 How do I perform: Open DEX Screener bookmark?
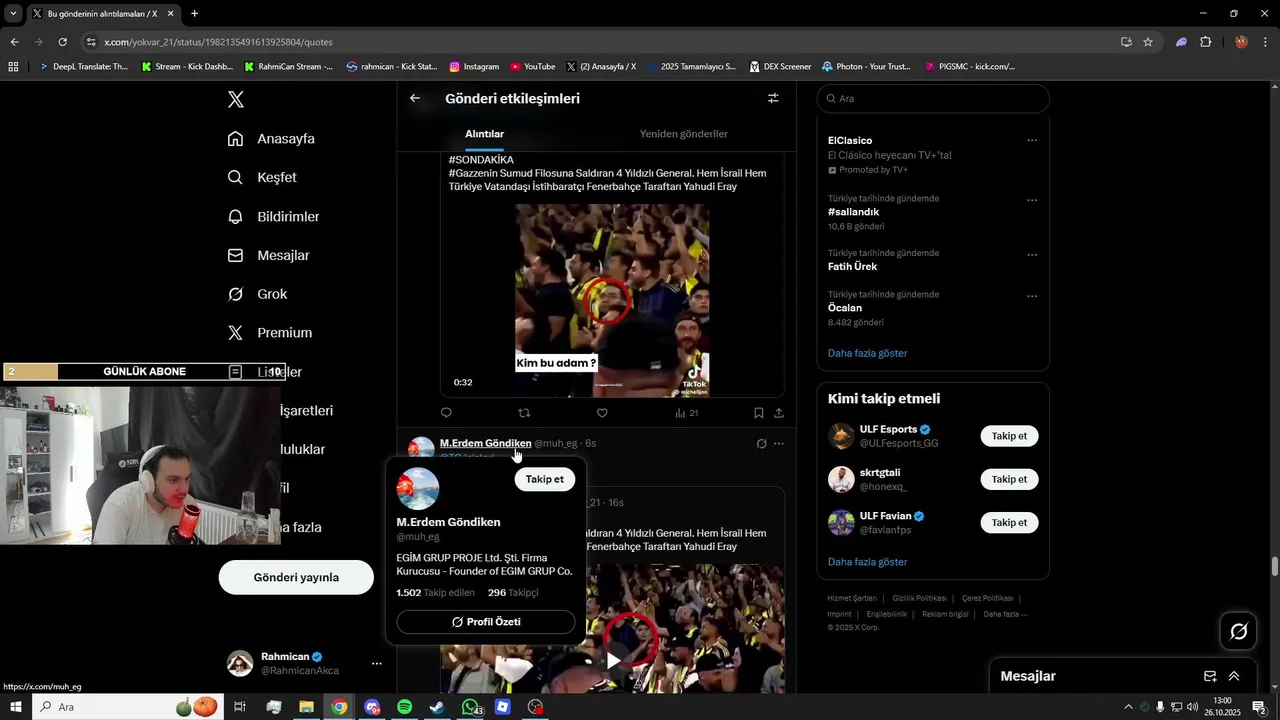779,66
